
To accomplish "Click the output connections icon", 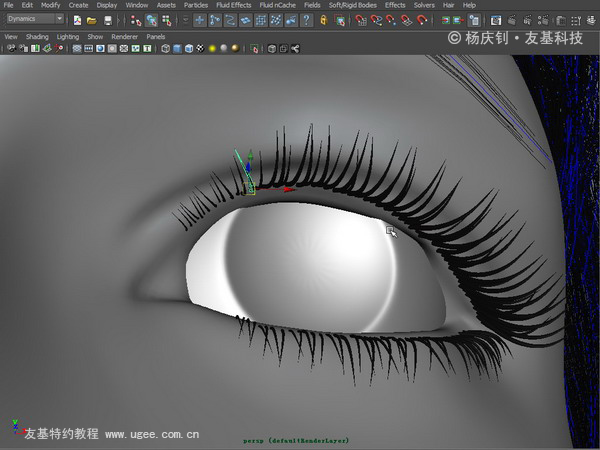I will (458, 20).
